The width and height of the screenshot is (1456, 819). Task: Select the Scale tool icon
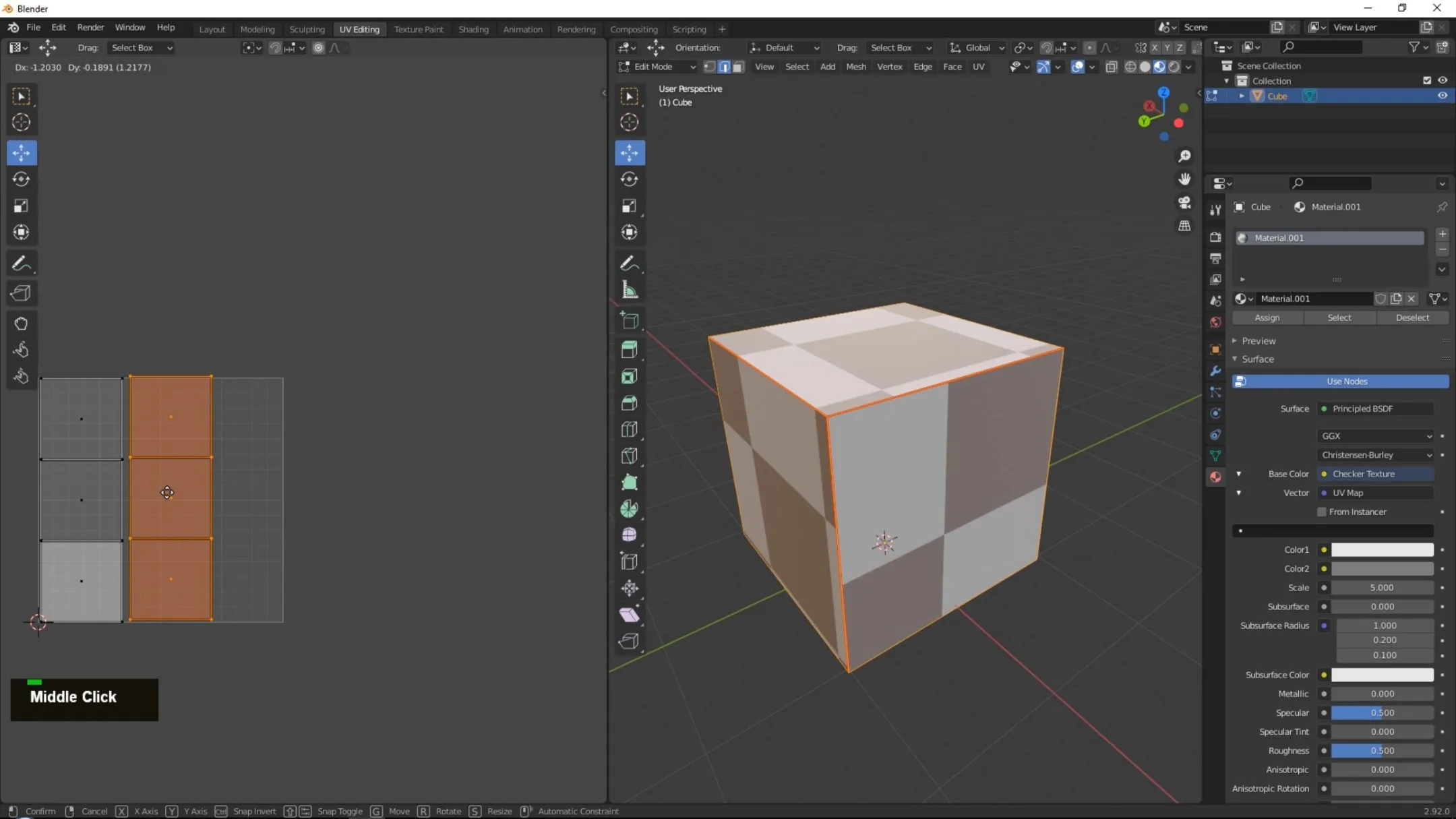21,205
